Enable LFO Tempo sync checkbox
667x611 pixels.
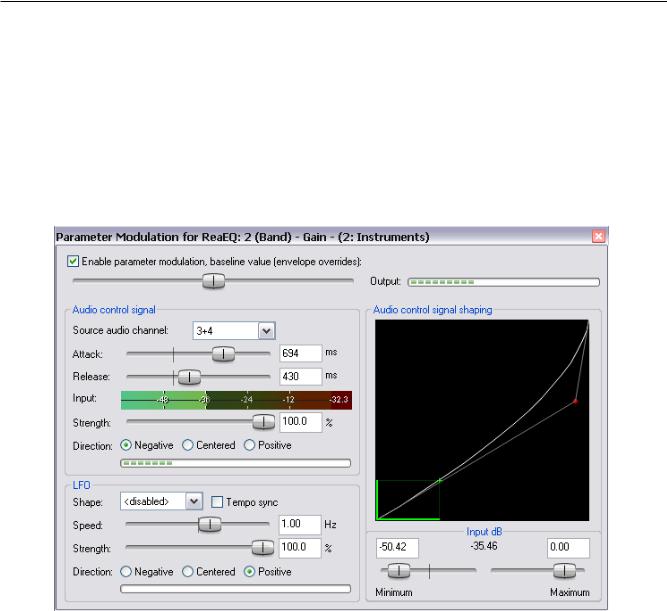point(217,502)
